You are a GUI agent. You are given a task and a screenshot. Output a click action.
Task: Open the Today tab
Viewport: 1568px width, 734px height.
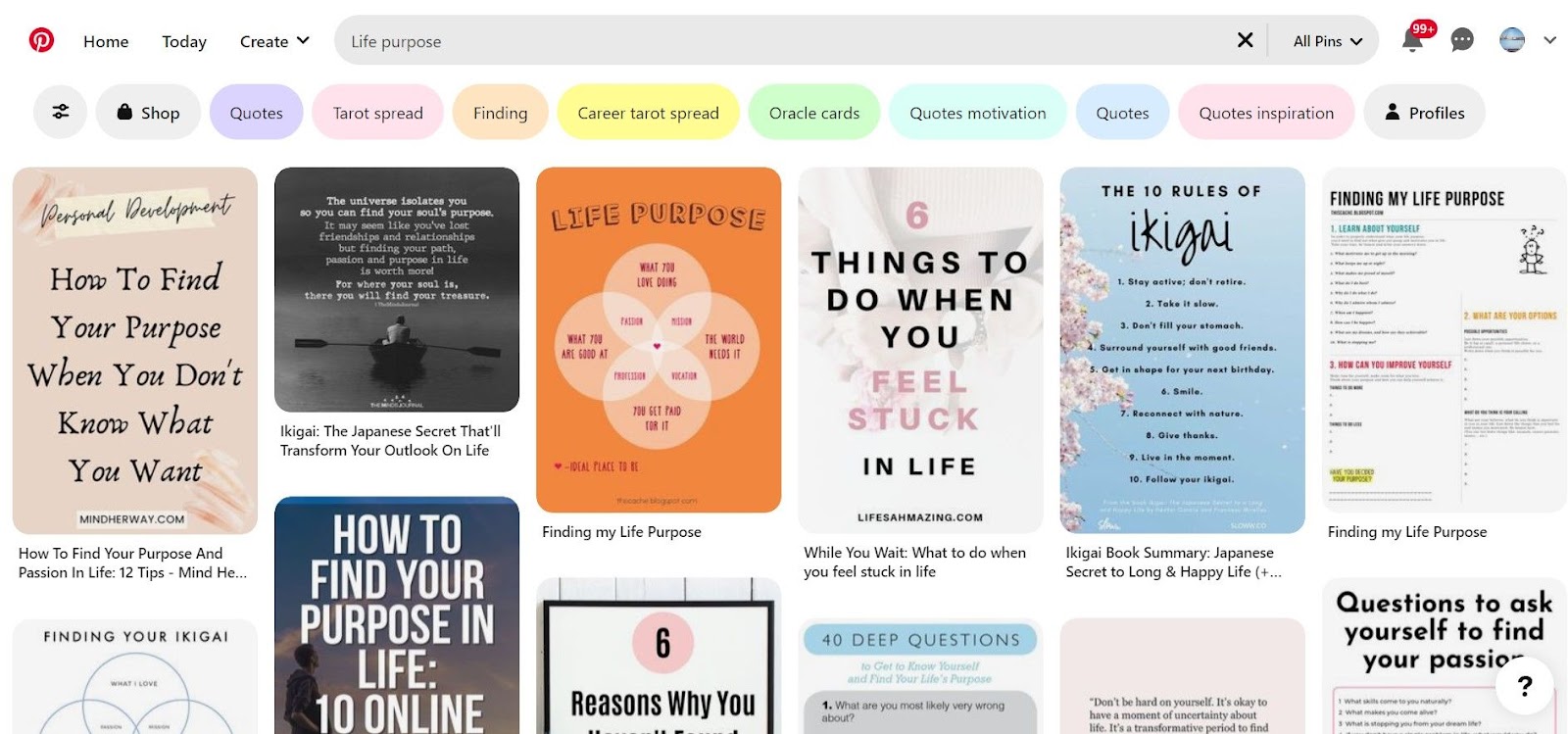coord(184,41)
